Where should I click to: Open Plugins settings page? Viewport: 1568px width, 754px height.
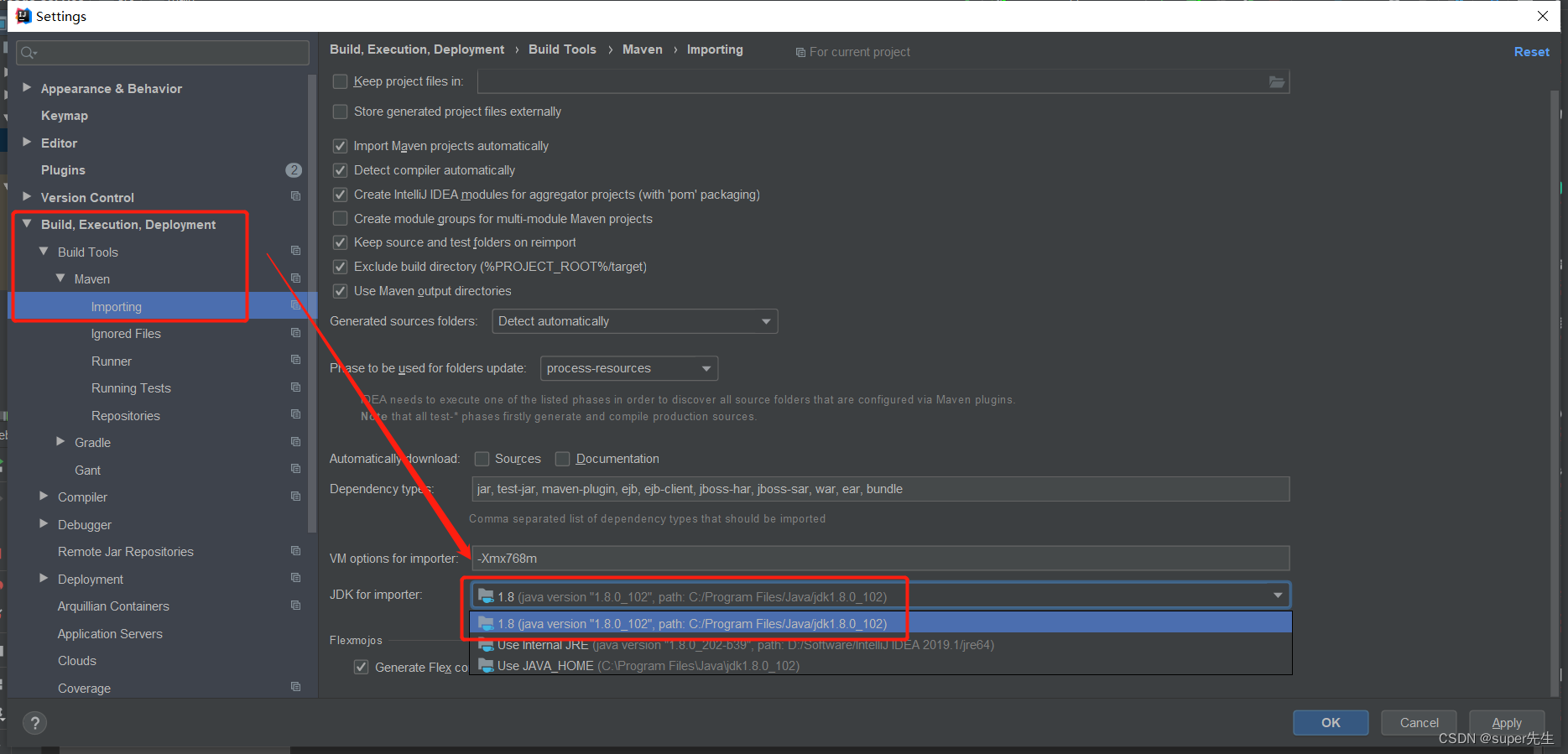63,170
